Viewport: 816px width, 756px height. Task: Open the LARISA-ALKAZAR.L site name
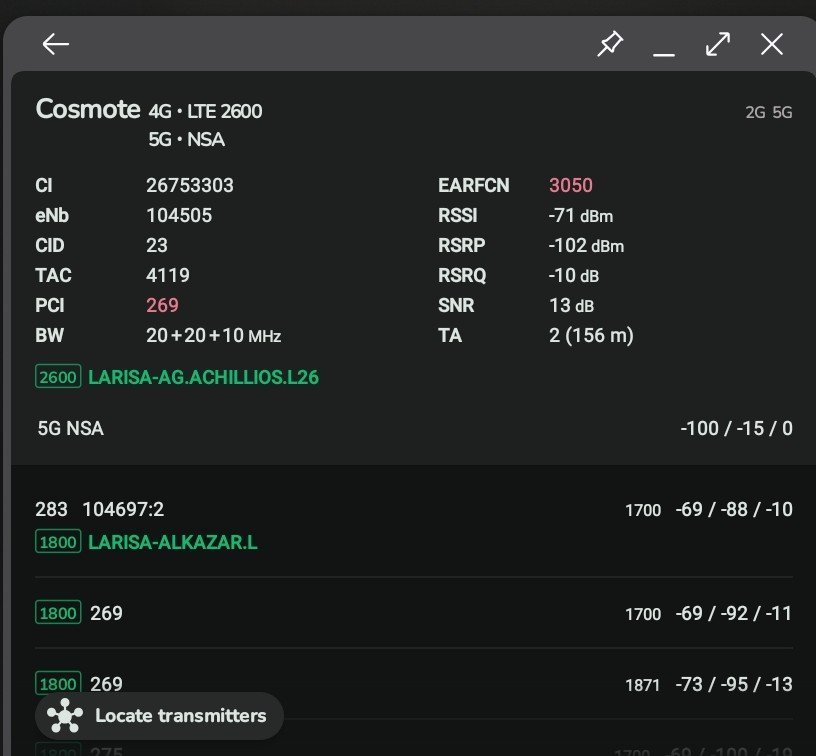coord(173,542)
